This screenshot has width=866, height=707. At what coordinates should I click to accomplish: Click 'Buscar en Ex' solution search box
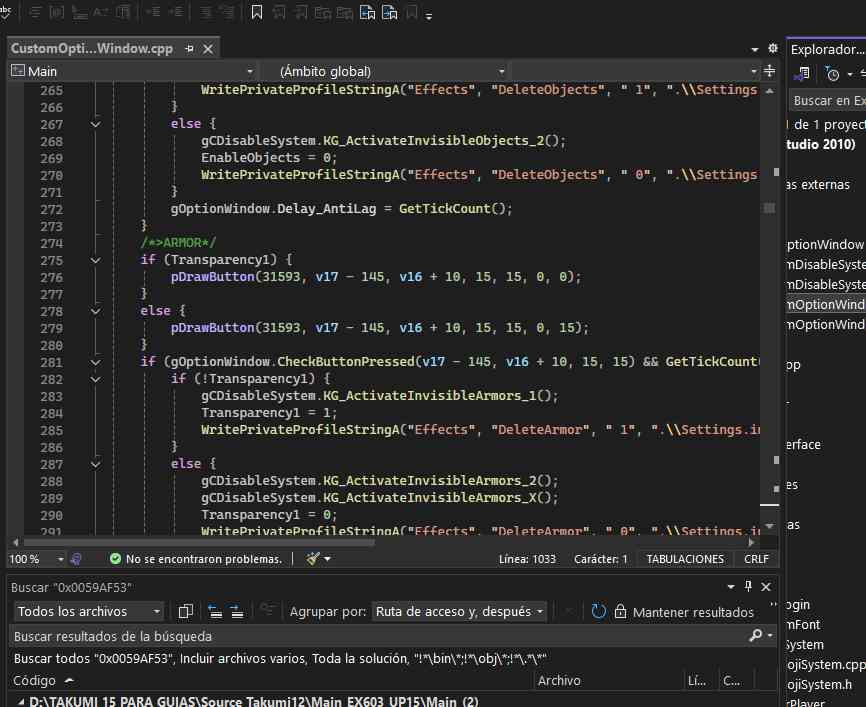[x=827, y=101]
